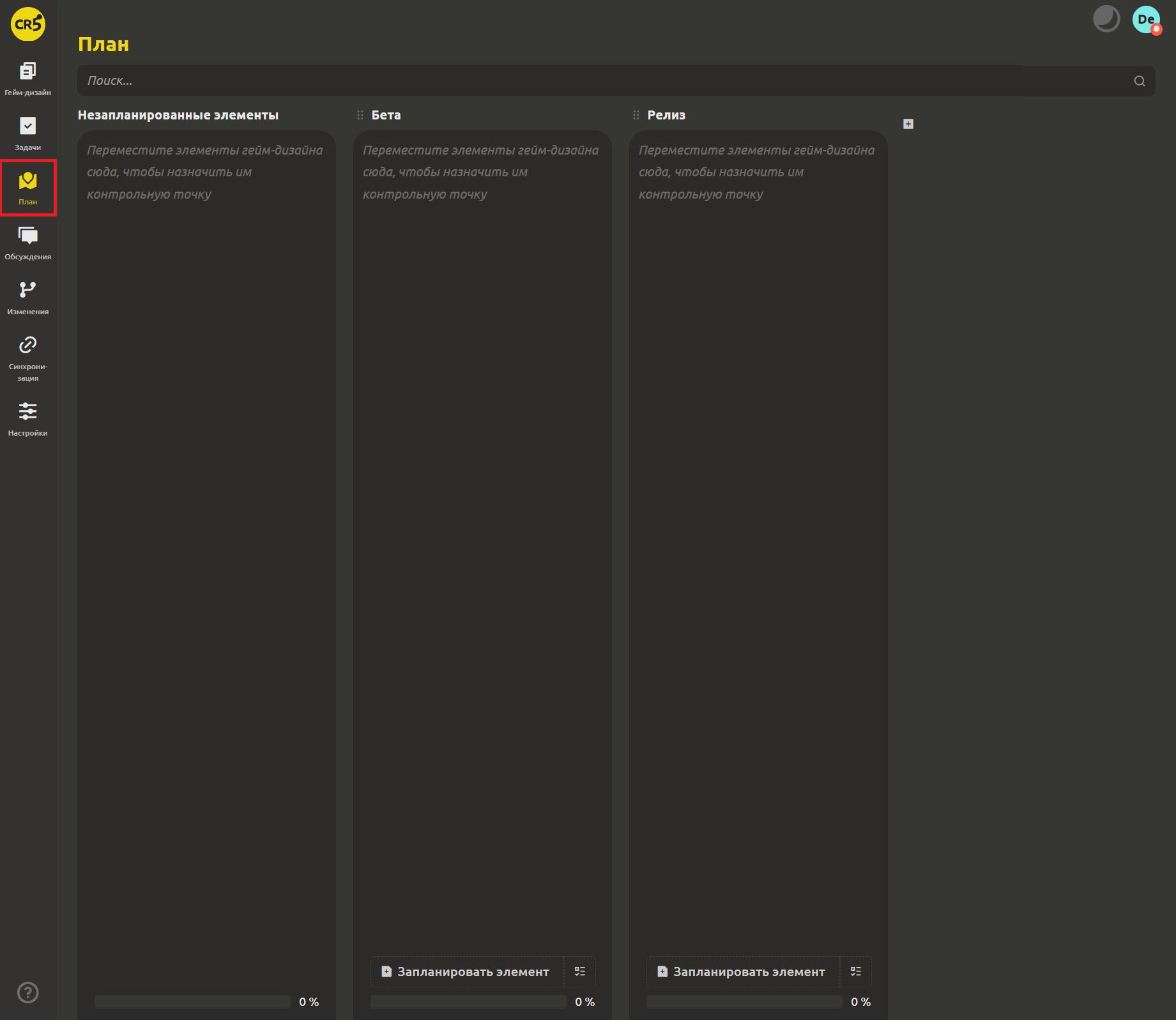Screen dimensions: 1176x1020
Task: Go to the Задачи section
Action: (x=27, y=134)
